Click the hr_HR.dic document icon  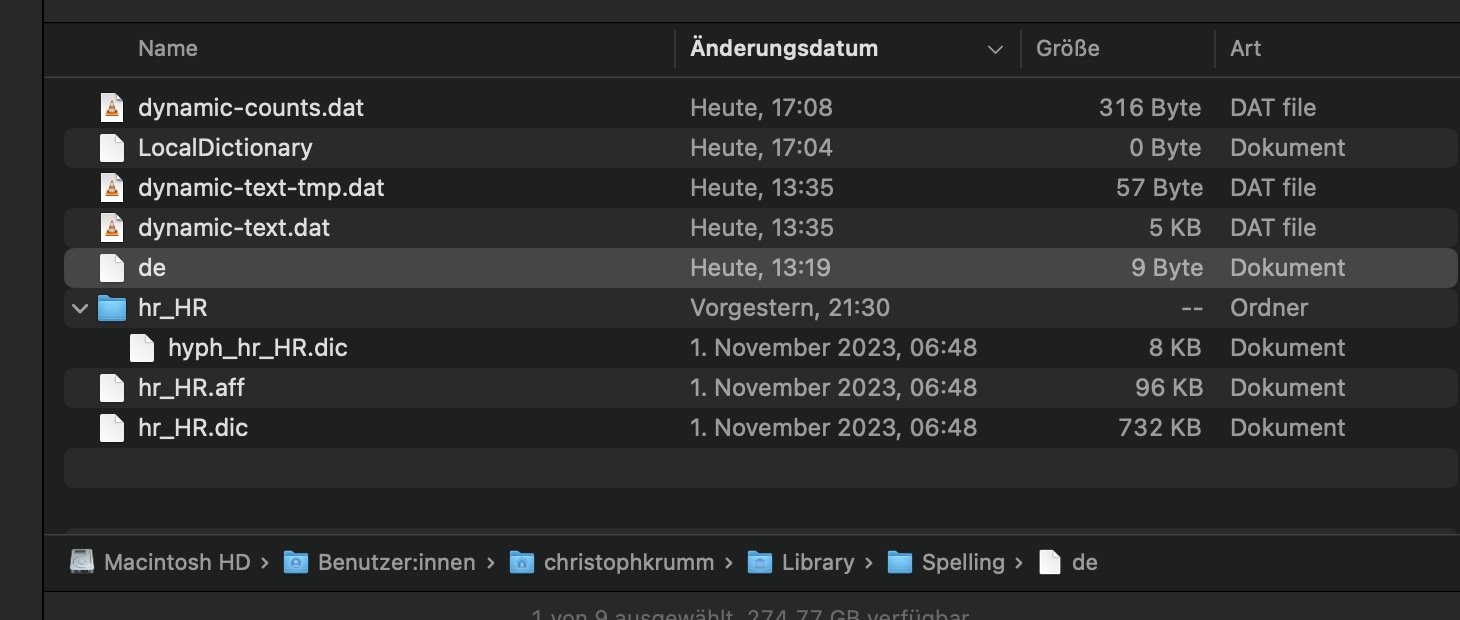pyautogui.click(x=112, y=427)
